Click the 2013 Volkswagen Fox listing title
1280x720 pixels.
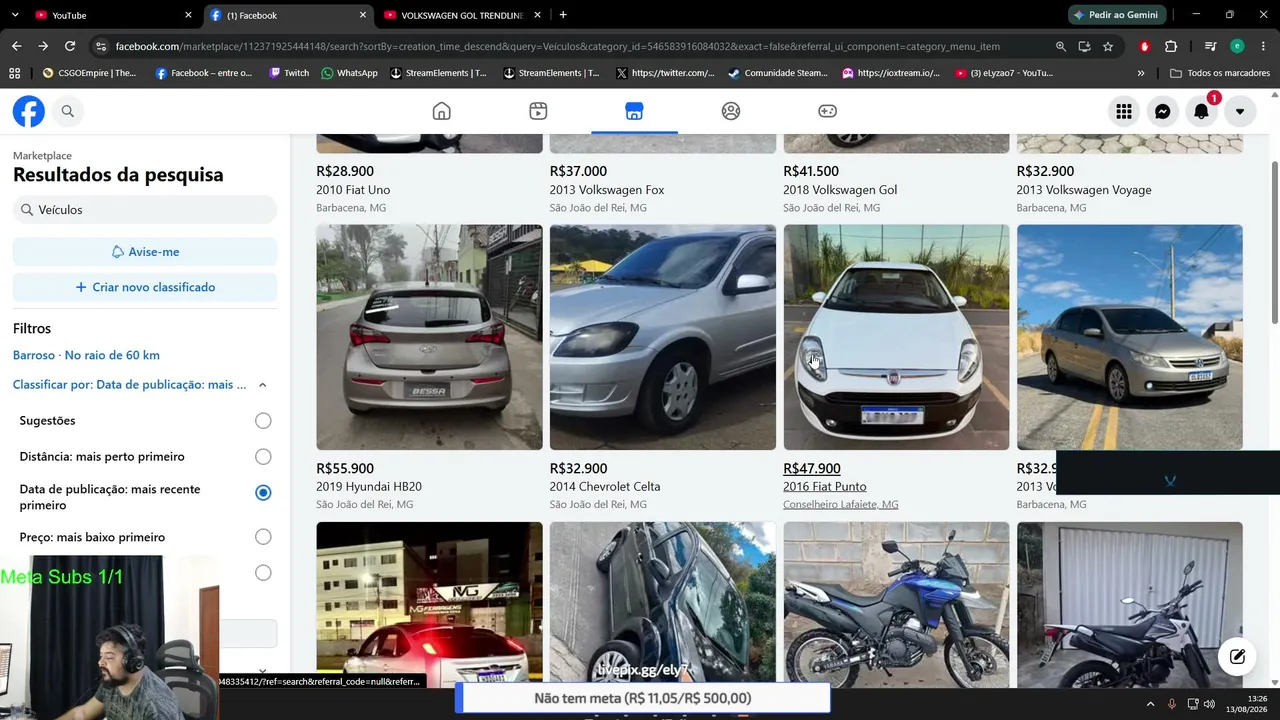(x=607, y=190)
